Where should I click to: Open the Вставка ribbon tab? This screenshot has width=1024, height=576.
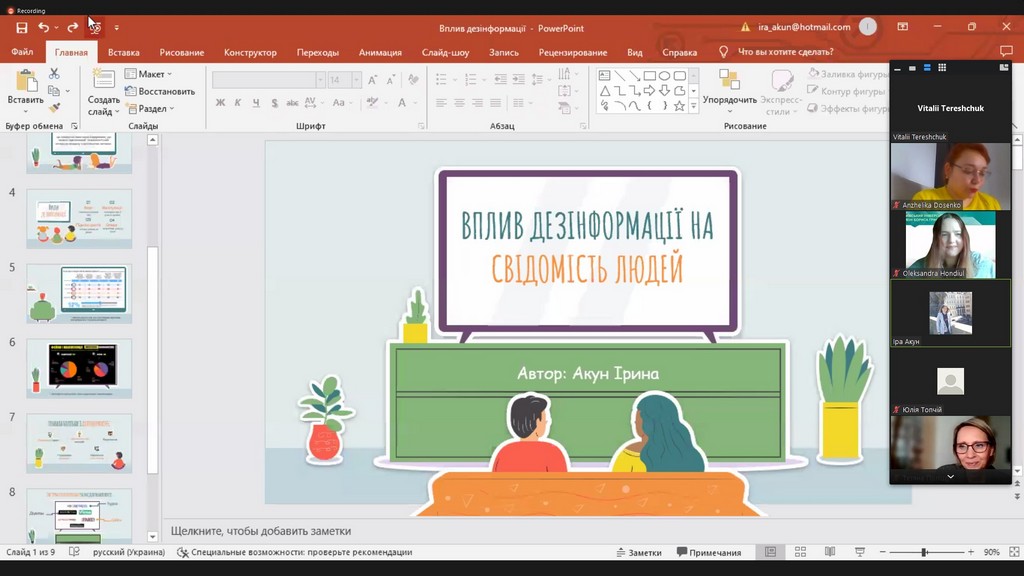click(x=123, y=52)
